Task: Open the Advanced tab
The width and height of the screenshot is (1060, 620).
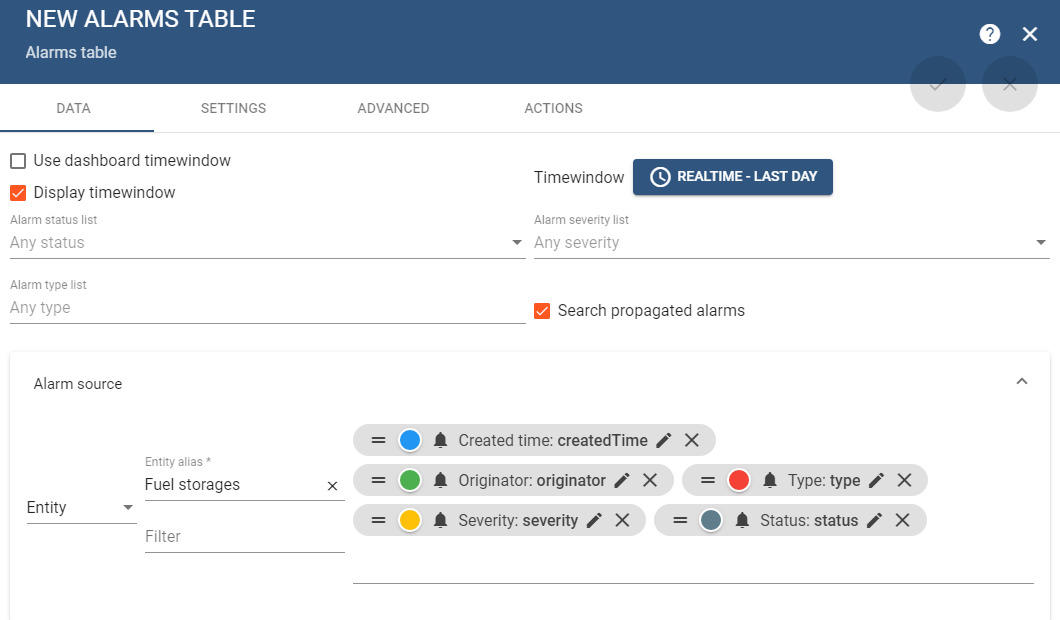Action: (393, 108)
